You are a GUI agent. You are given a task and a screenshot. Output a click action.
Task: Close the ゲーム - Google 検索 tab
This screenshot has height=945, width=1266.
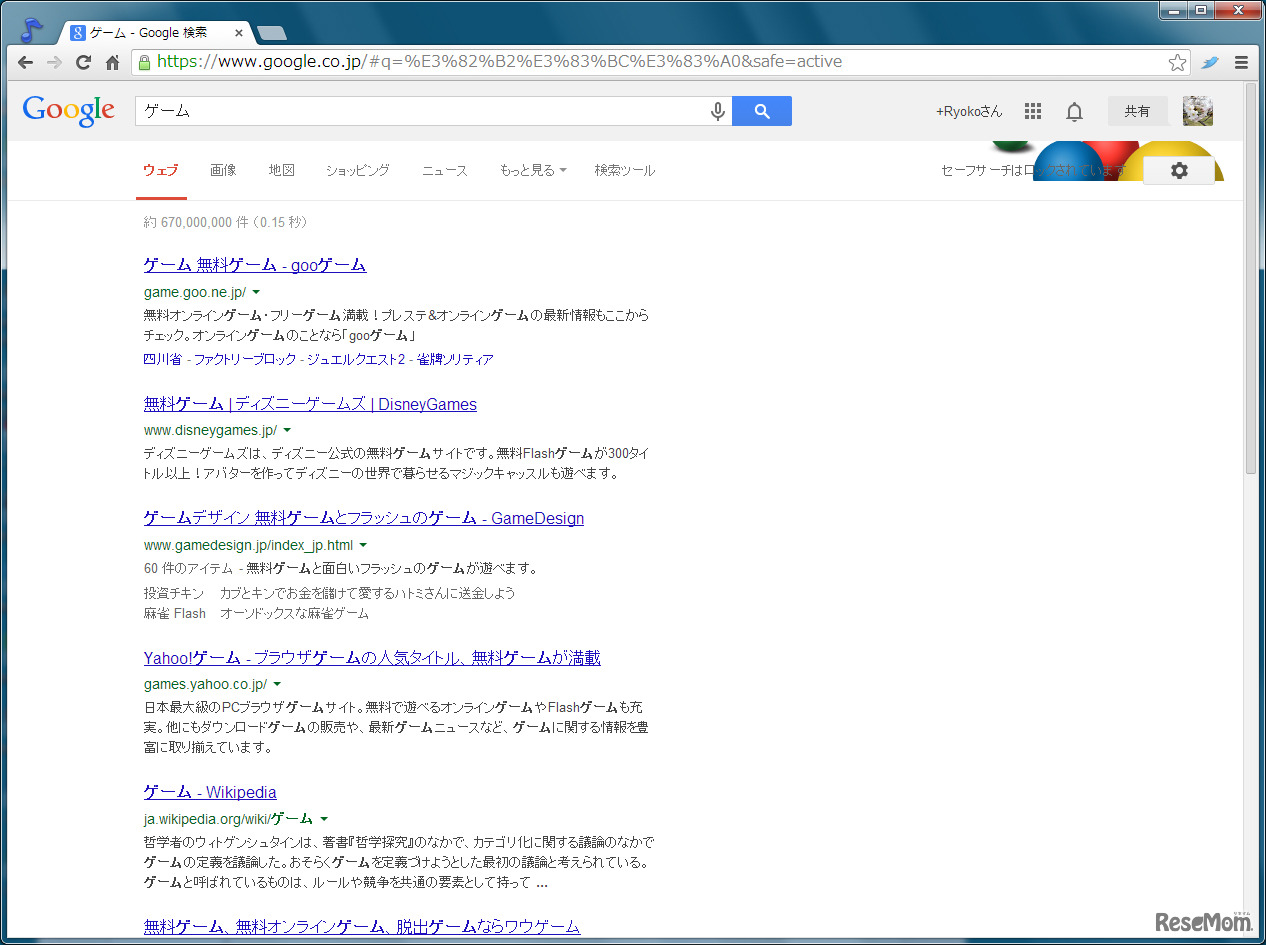(239, 33)
